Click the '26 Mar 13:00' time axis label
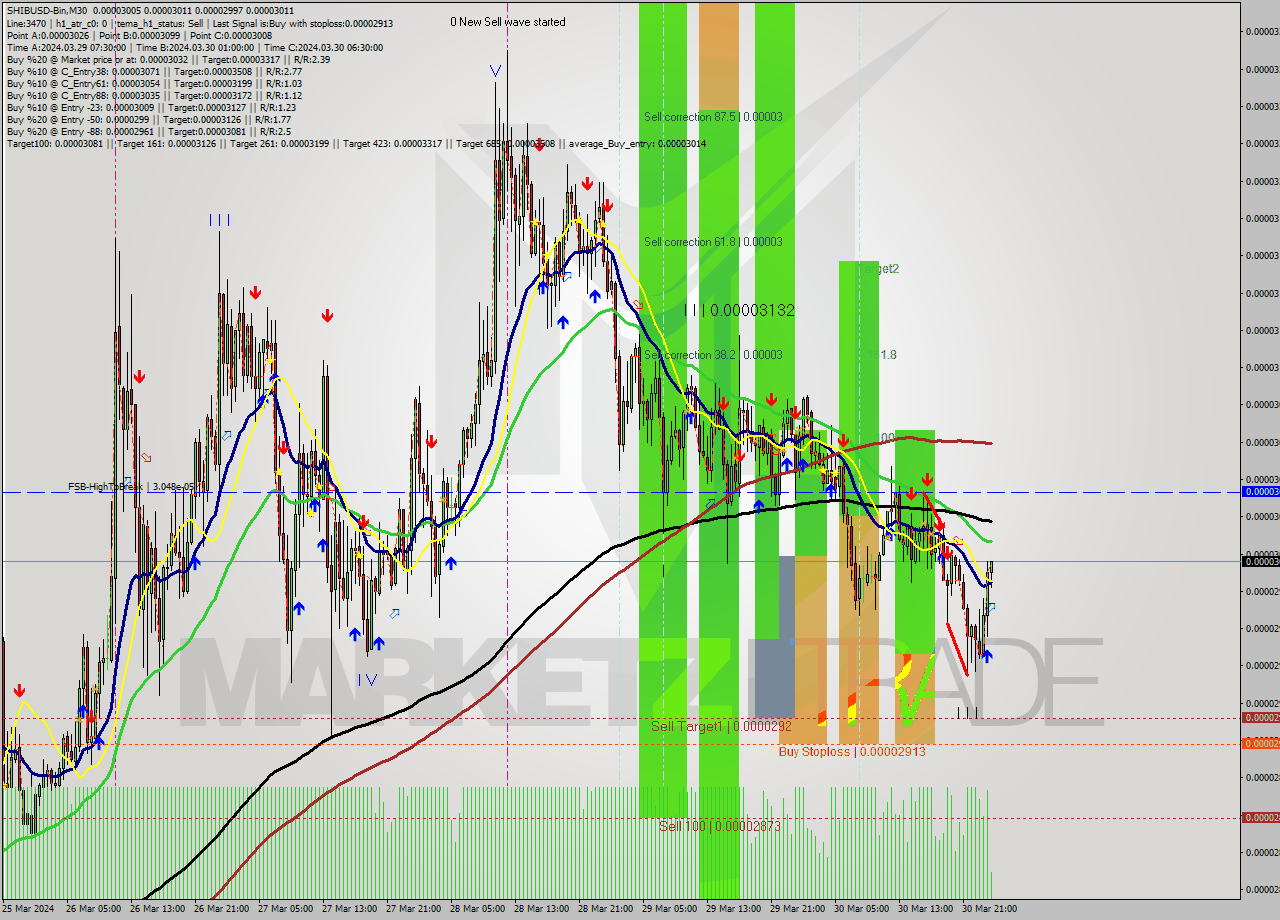Image resolution: width=1280 pixels, height=920 pixels. [157, 908]
